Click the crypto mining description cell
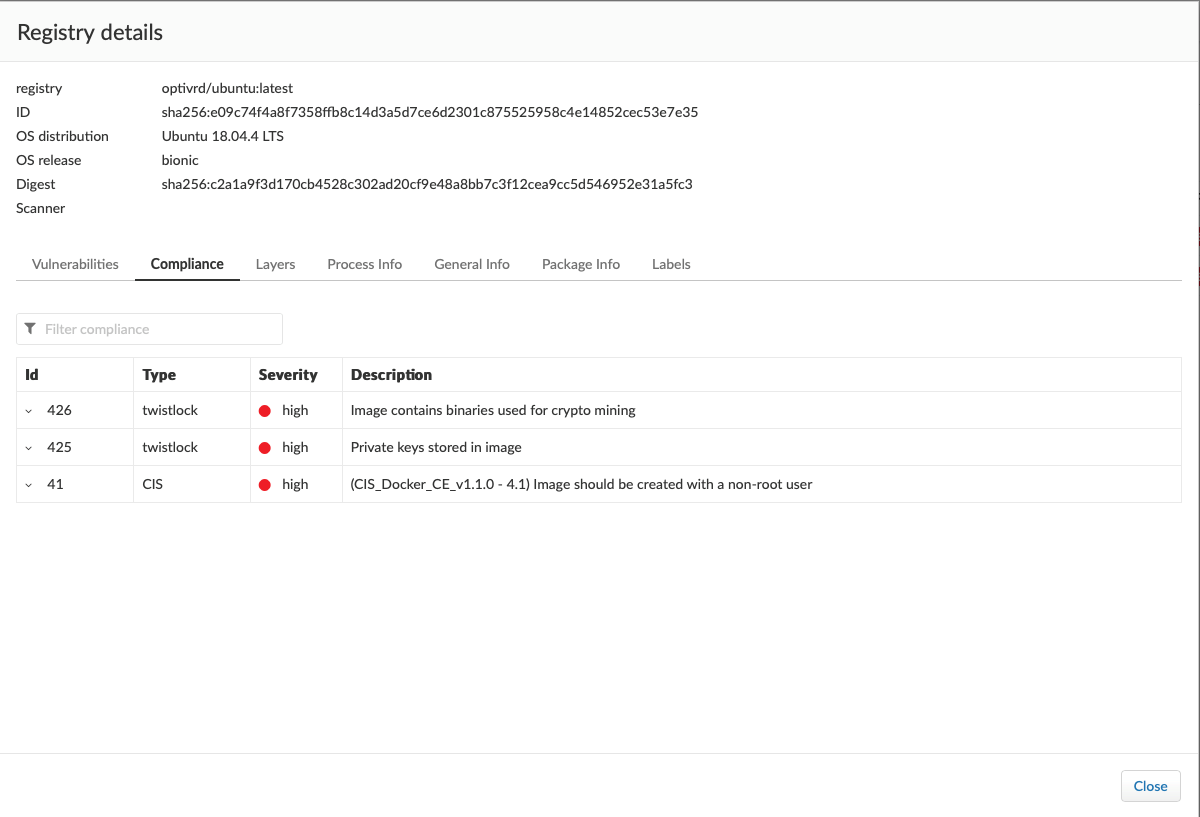 coord(493,410)
